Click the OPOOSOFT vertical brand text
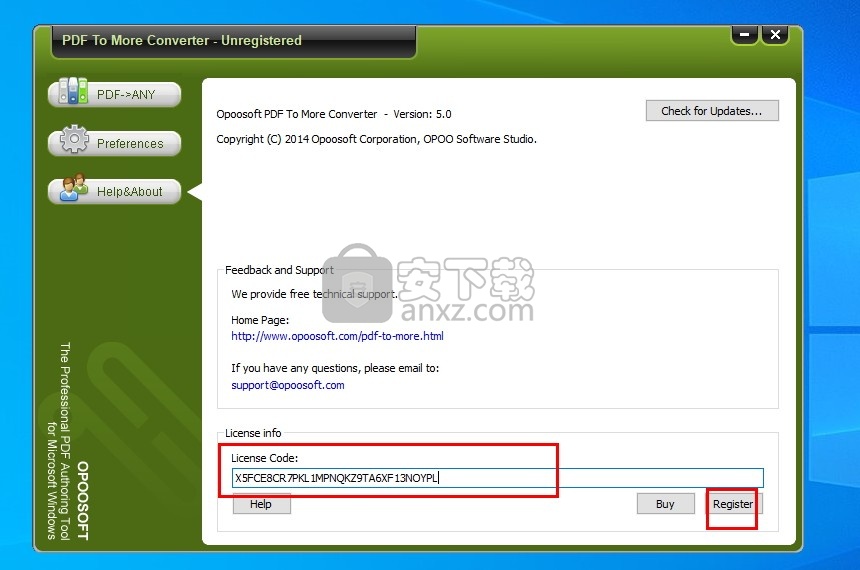This screenshot has height=570, width=860. (82, 500)
